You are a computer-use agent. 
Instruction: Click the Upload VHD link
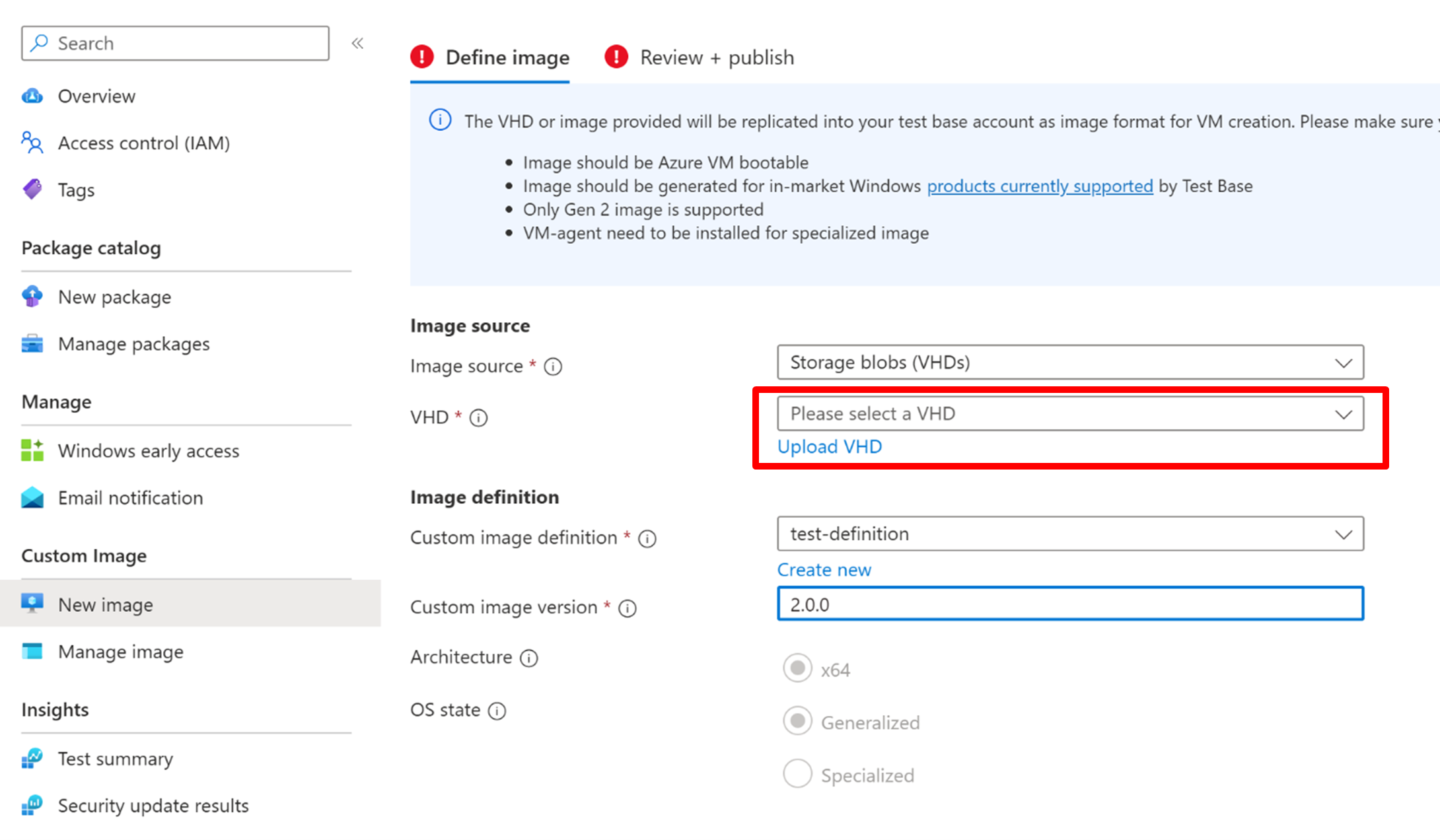[x=830, y=447]
